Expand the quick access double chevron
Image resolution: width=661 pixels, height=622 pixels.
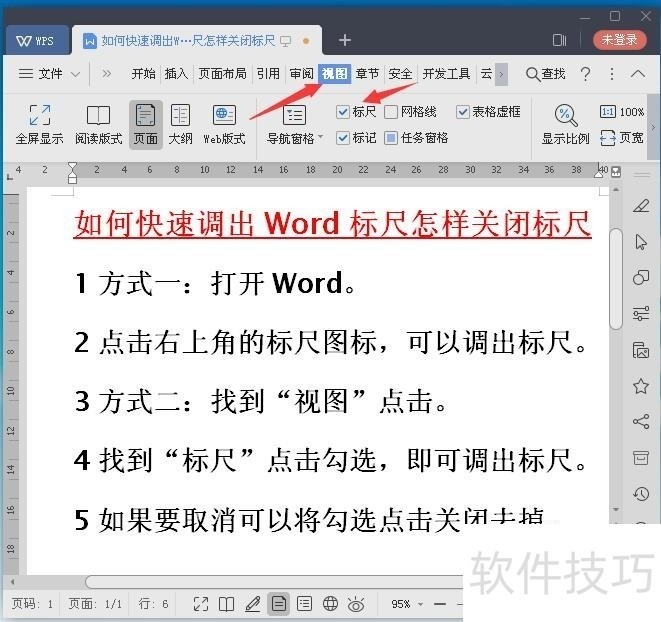pyautogui.click(x=106, y=74)
